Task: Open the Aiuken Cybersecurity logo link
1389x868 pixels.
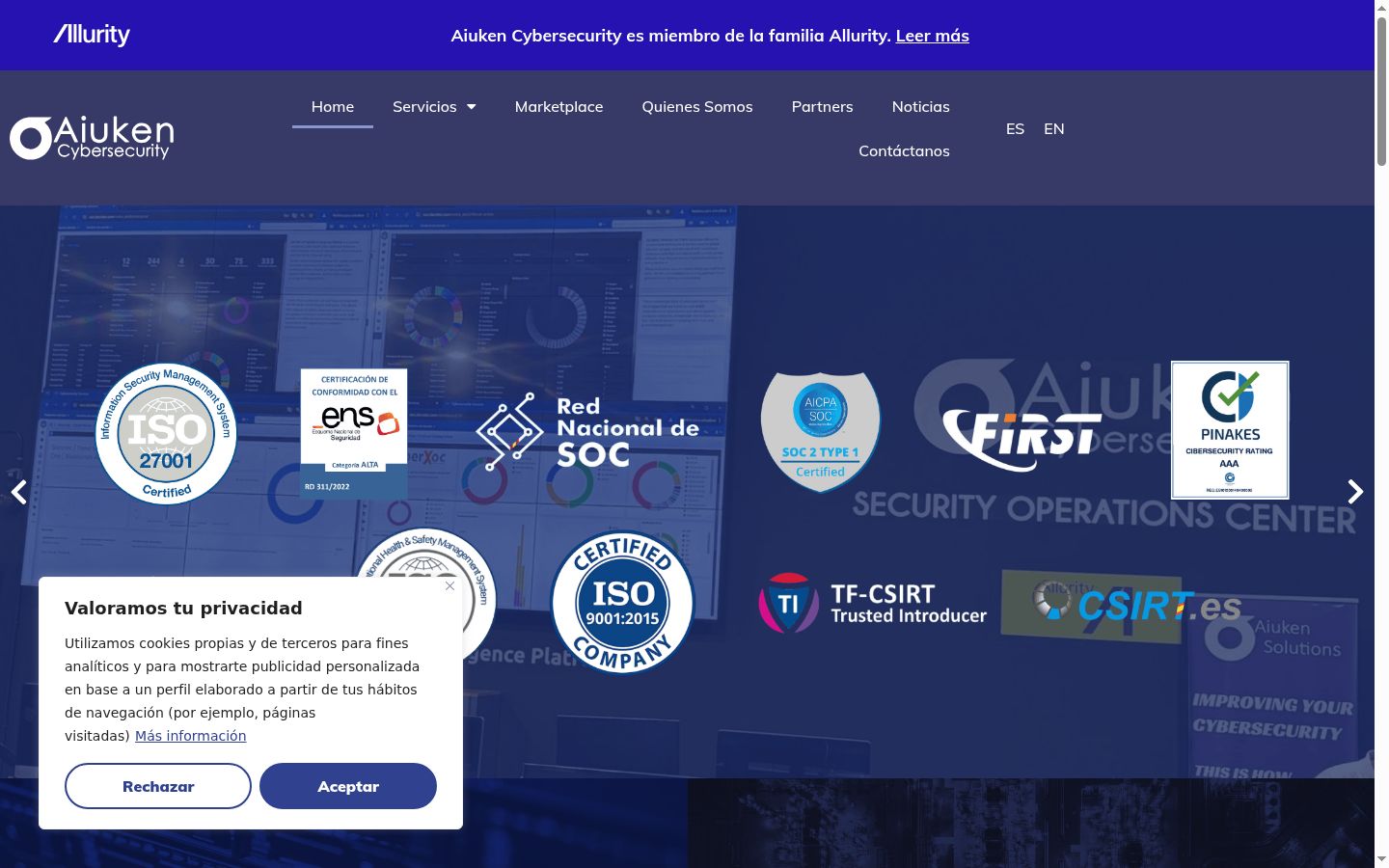Action: point(93,137)
